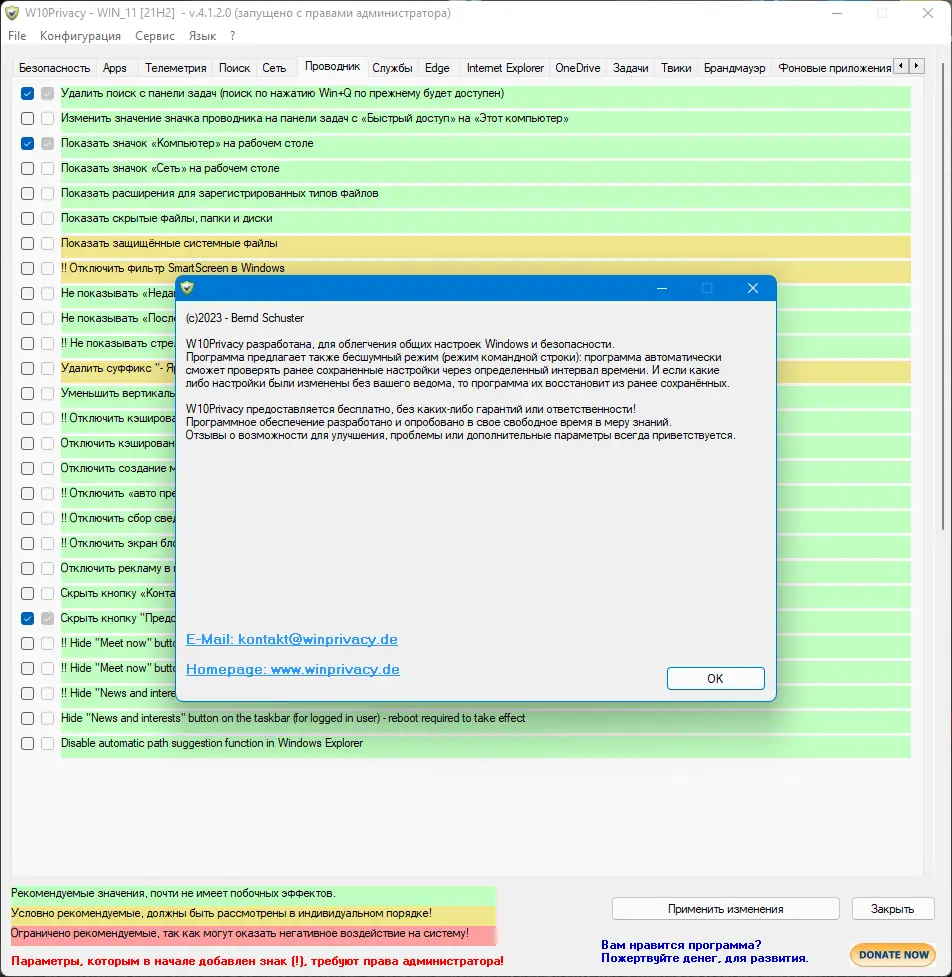This screenshot has height=977, width=952.
Task: Click OK in the About dialog
Action: [x=715, y=679]
